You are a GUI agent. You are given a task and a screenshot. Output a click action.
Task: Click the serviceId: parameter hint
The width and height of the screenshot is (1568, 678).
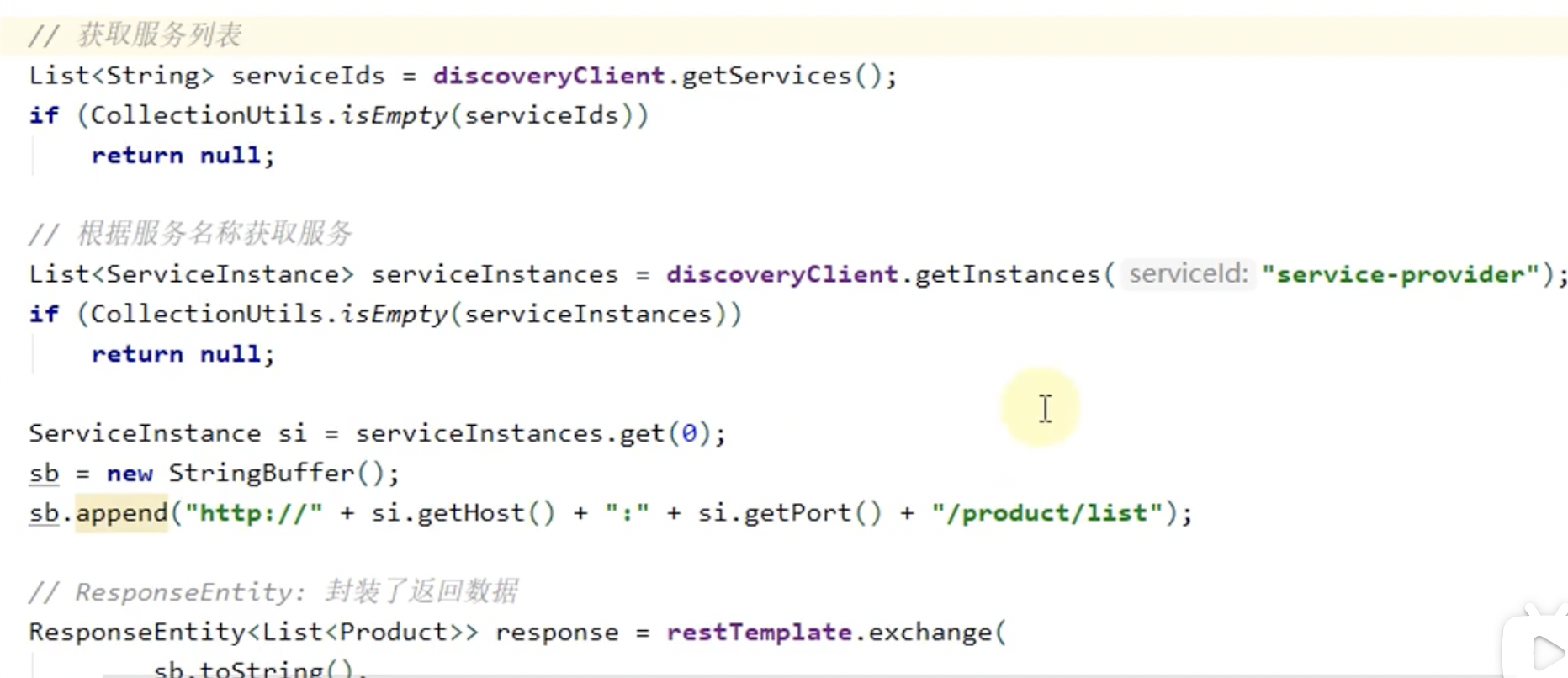[1188, 274]
